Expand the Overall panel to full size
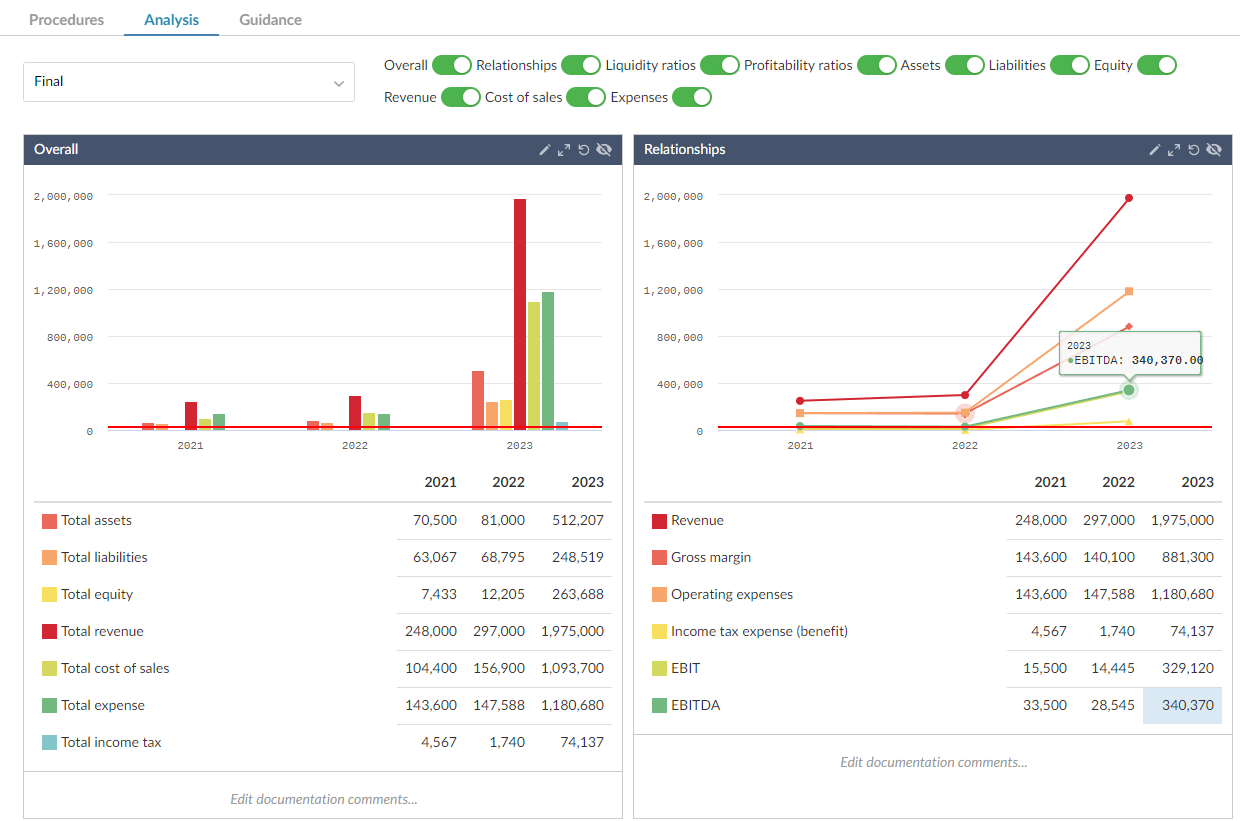Screen dimensions: 1240x821 [564, 150]
